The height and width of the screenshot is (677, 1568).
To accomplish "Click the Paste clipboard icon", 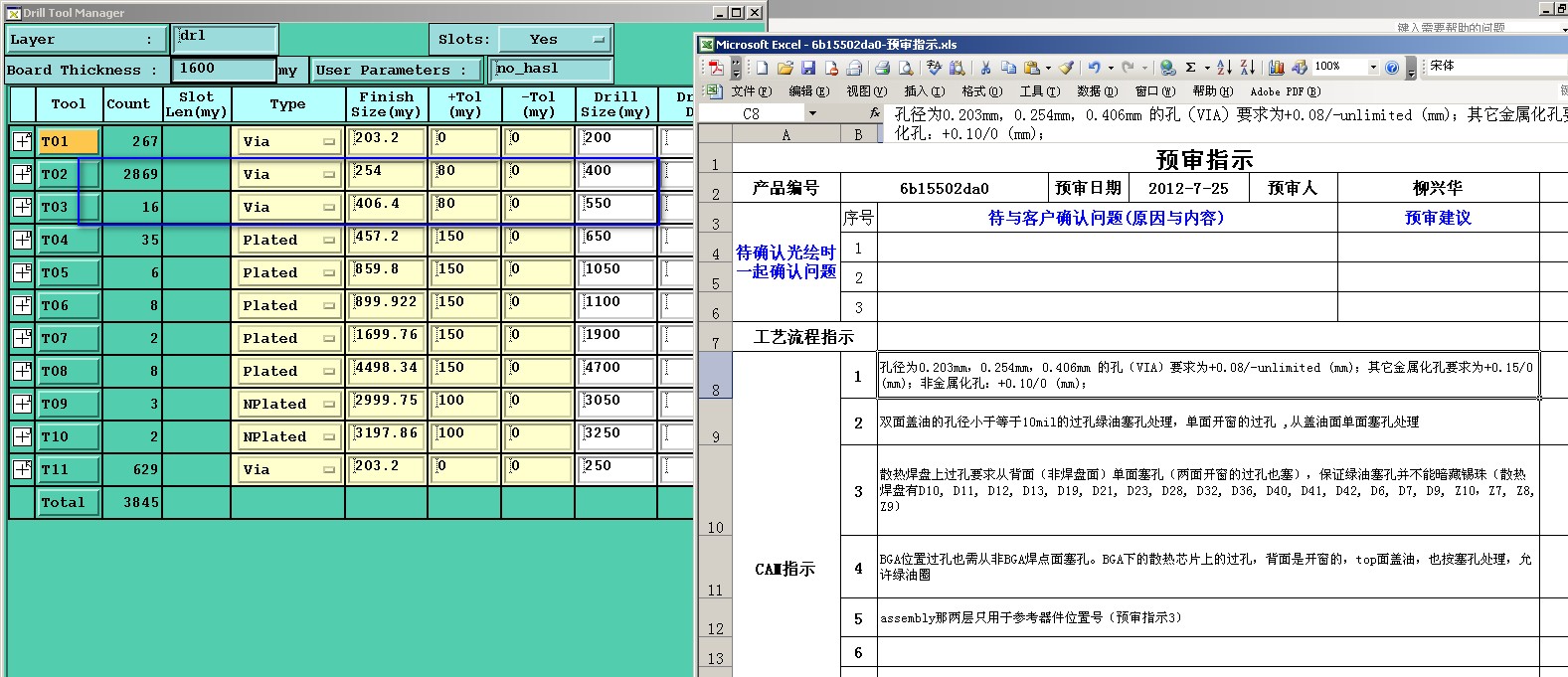I will click(x=1032, y=67).
